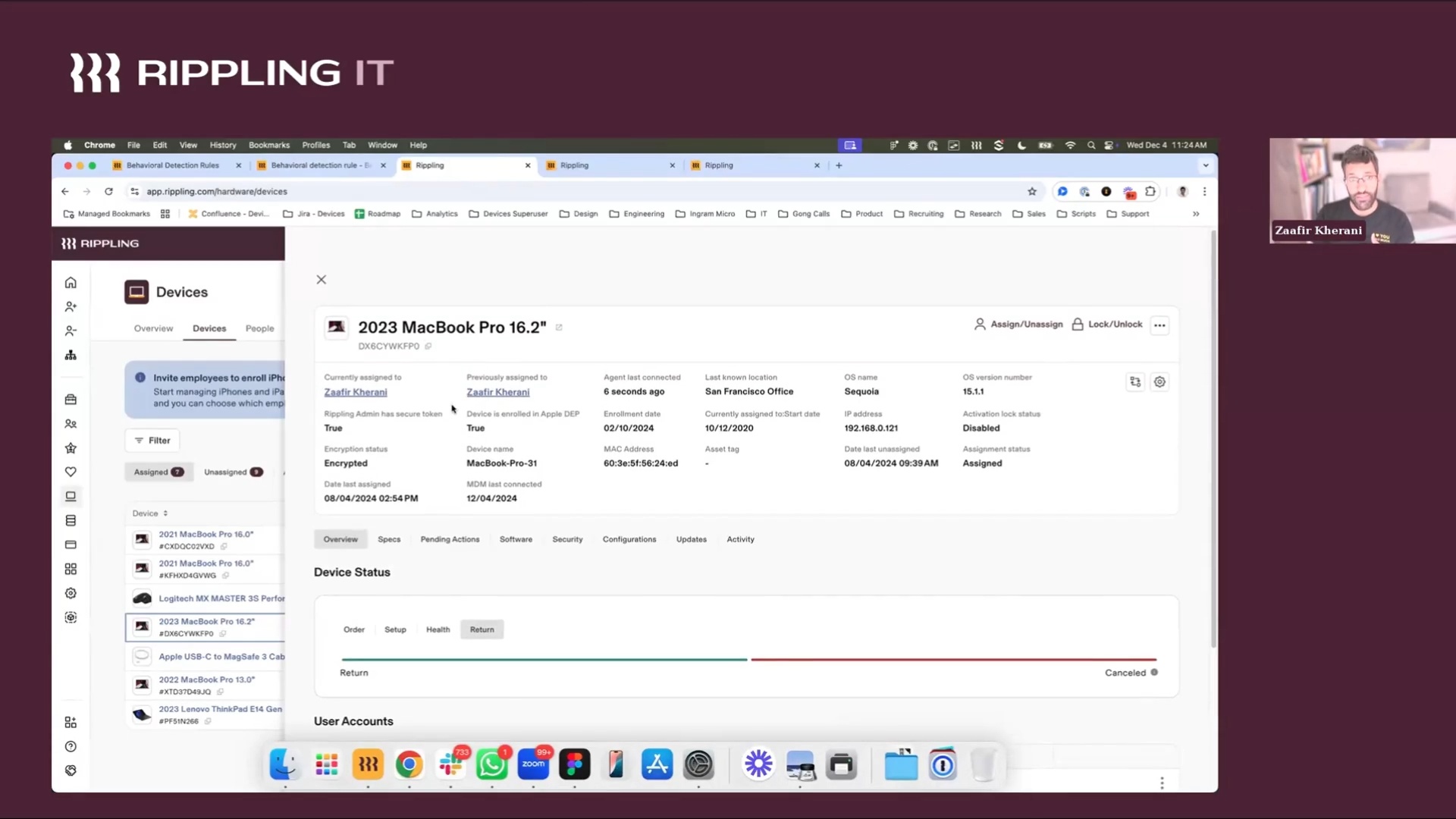1456x819 pixels.
Task: Copy serial number DX6CYWKFP0 icon
Action: pyautogui.click(x=428, y=347)
